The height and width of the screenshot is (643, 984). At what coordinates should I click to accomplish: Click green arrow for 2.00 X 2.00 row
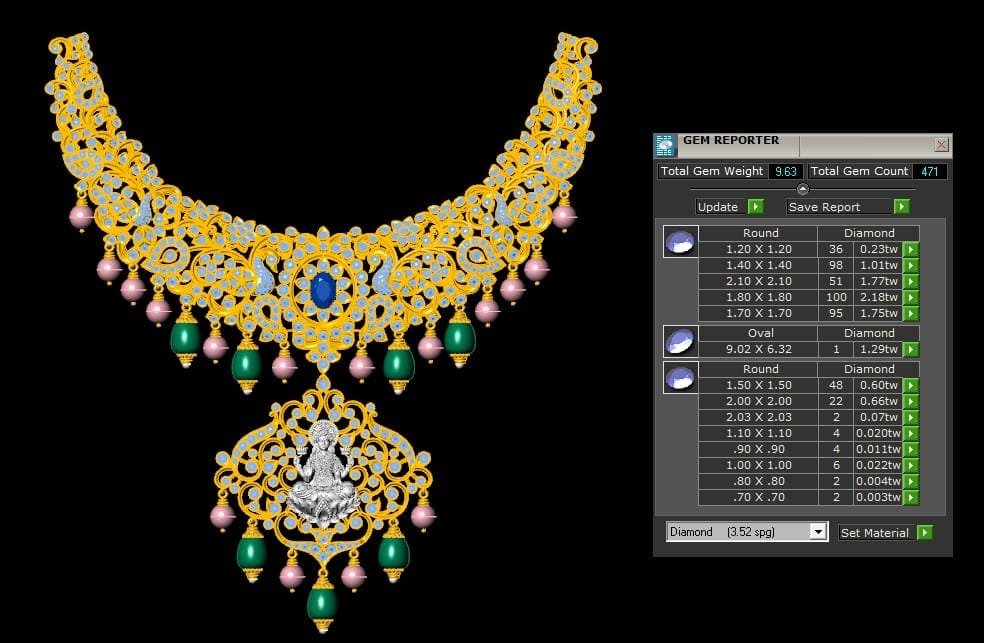point(911,402)
